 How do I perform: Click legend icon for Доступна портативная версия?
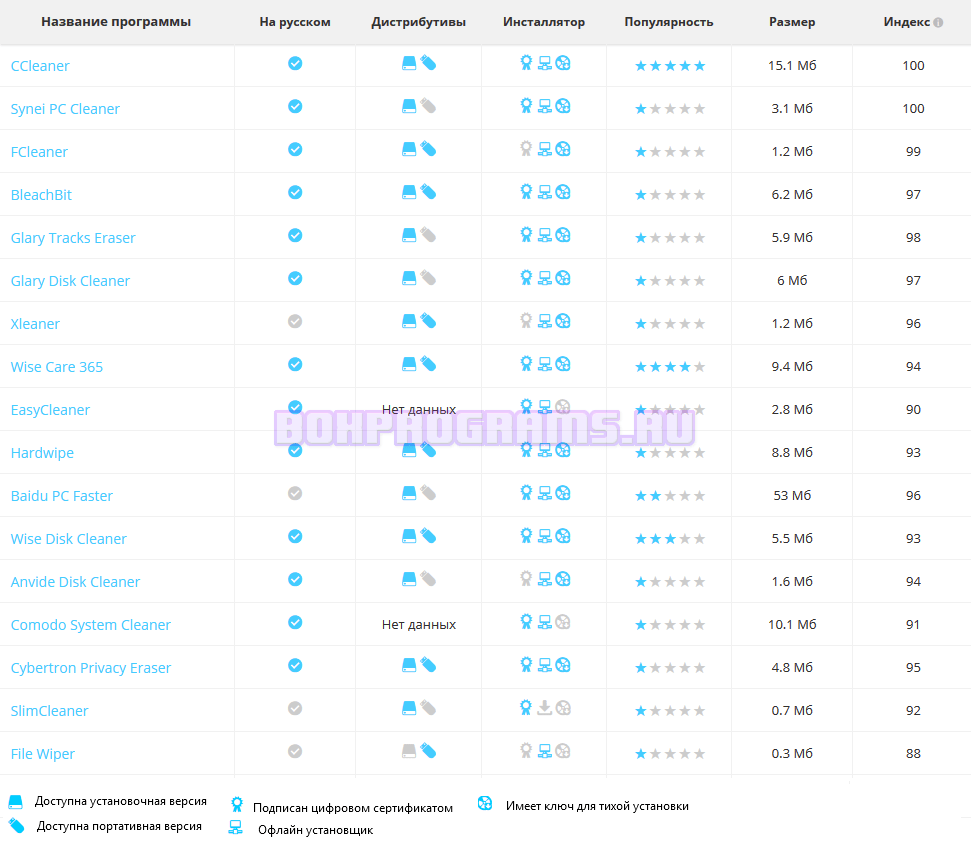[16, 825]
